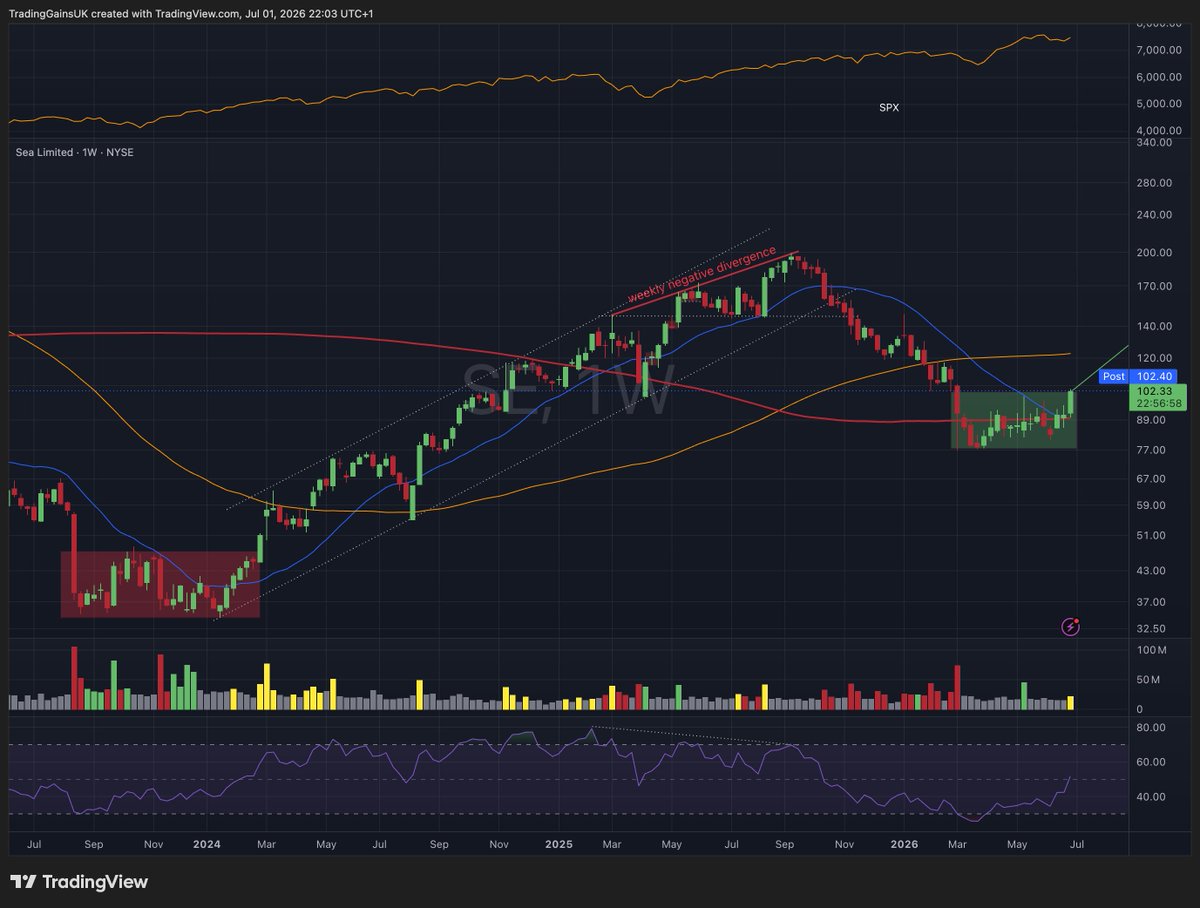Click the 100 M volume axis label

point(1152,650)
